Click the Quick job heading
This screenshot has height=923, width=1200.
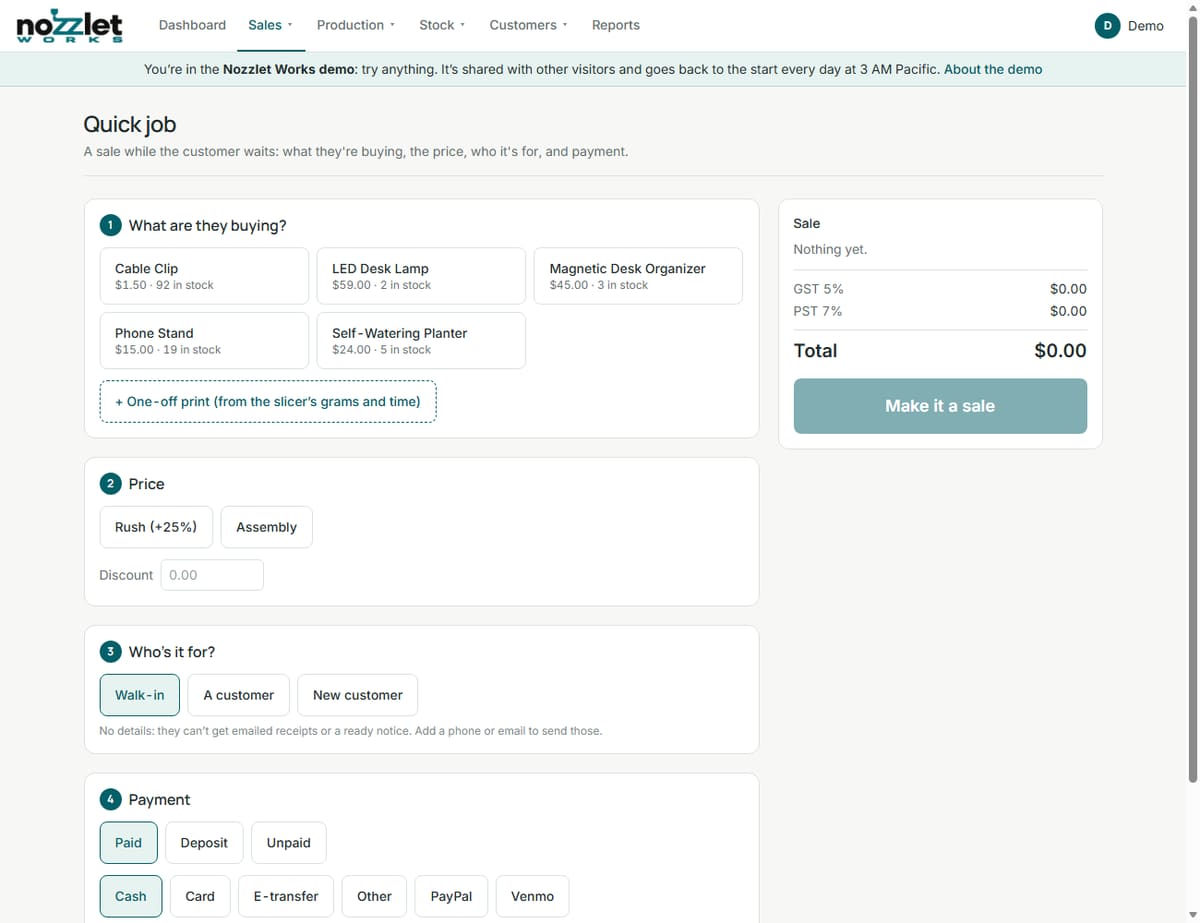[130, 125]
